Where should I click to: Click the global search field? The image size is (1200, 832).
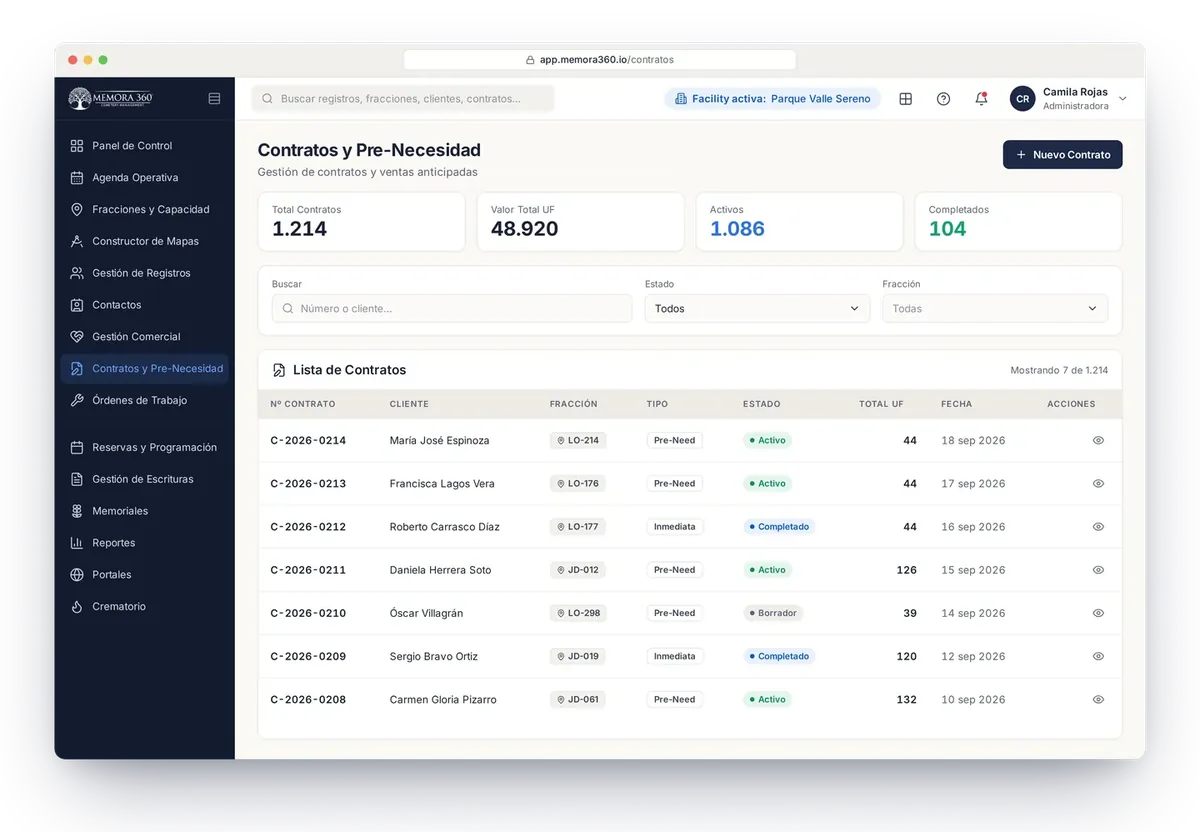click(x=403, y=99)
